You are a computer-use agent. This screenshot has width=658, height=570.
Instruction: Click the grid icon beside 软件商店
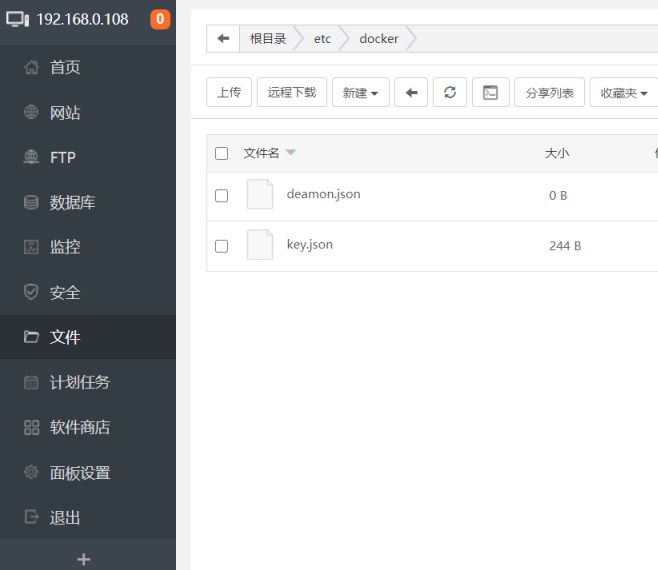coord(31,427)
